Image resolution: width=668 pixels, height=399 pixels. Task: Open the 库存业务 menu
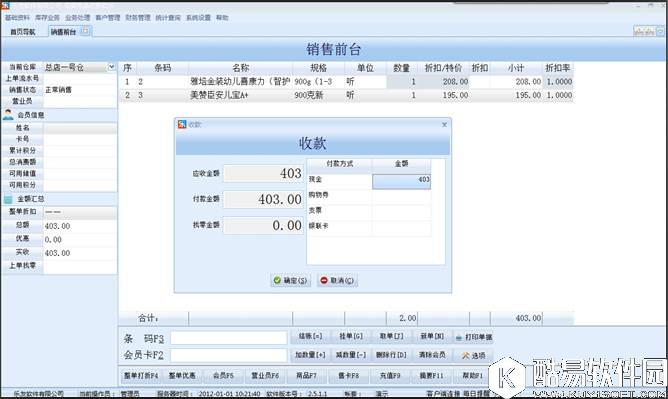click(47, 17)
